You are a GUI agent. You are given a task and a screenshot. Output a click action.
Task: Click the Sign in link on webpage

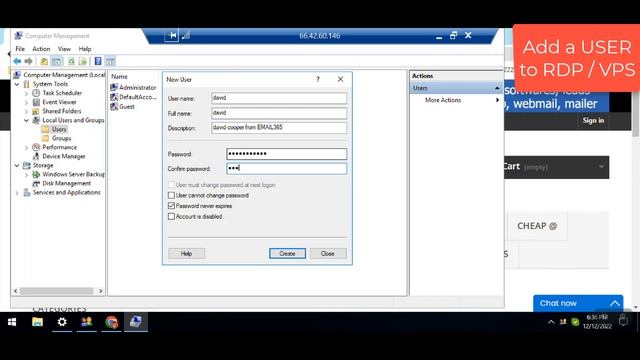point(593,120)
